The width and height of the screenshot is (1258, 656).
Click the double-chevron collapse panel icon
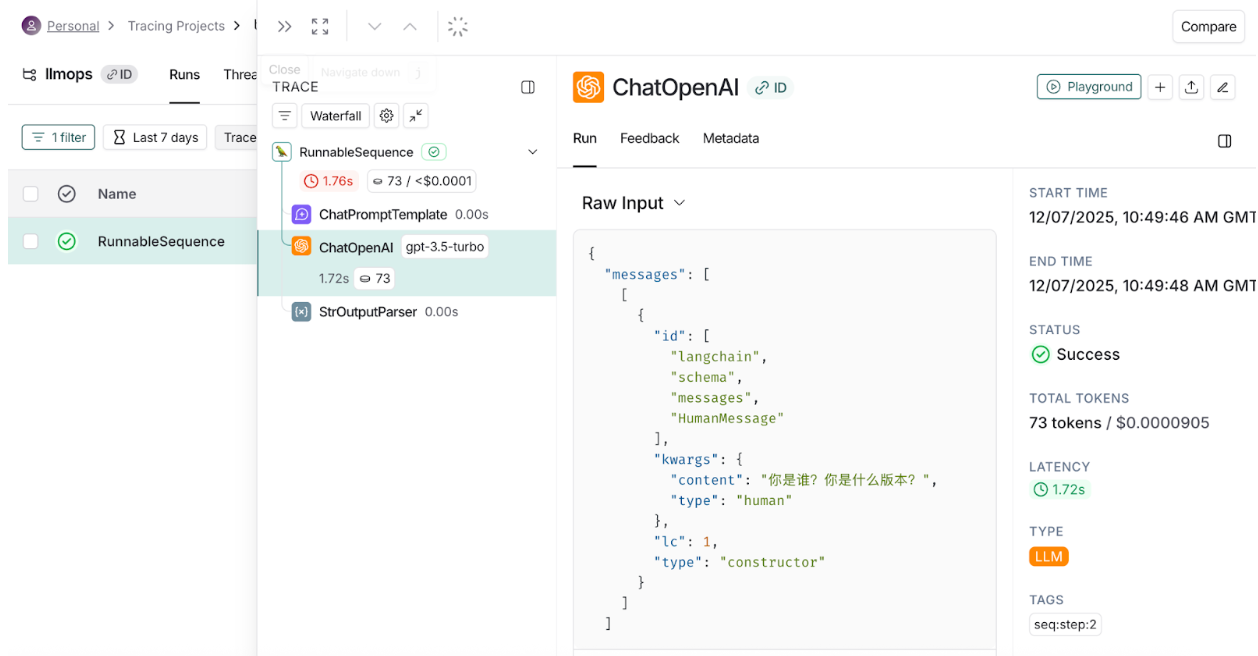pos(285,27)
